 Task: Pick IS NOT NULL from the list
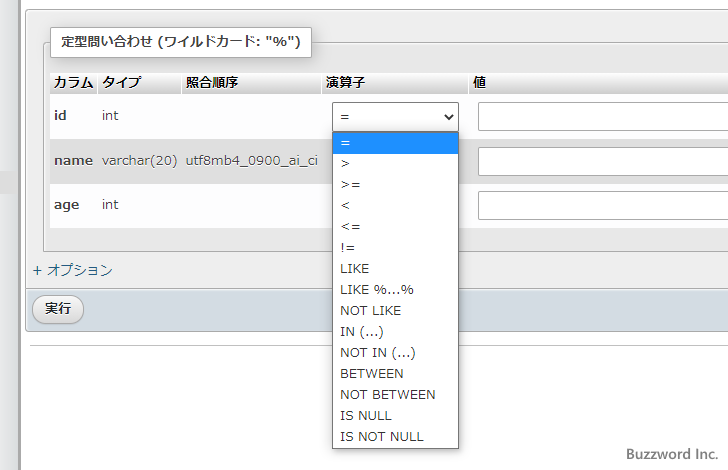pyautogui.click(x=395, y=437)
